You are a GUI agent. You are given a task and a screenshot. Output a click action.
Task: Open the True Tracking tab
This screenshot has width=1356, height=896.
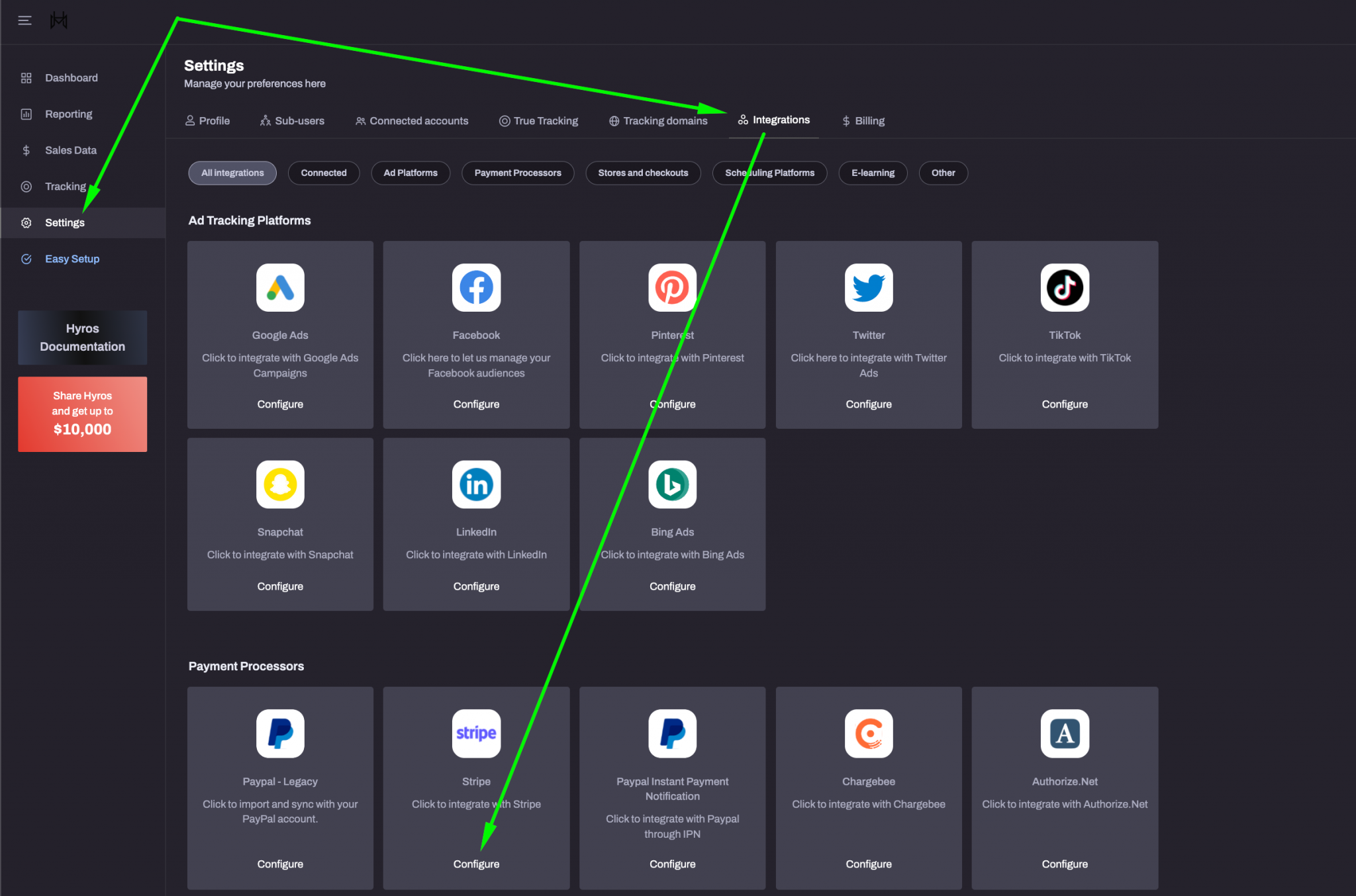538,120
